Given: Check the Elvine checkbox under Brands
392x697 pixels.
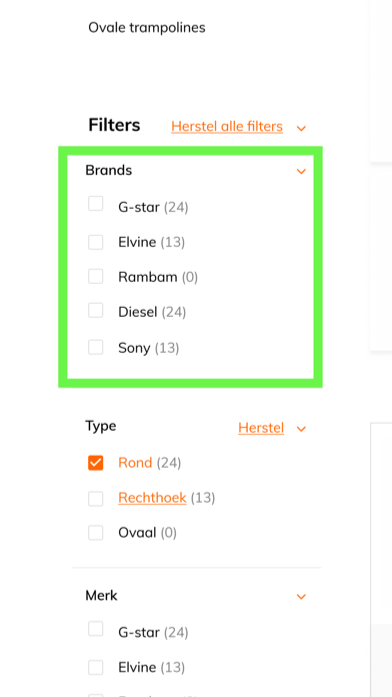Looking at the screenshot, I should pos(96,242).
